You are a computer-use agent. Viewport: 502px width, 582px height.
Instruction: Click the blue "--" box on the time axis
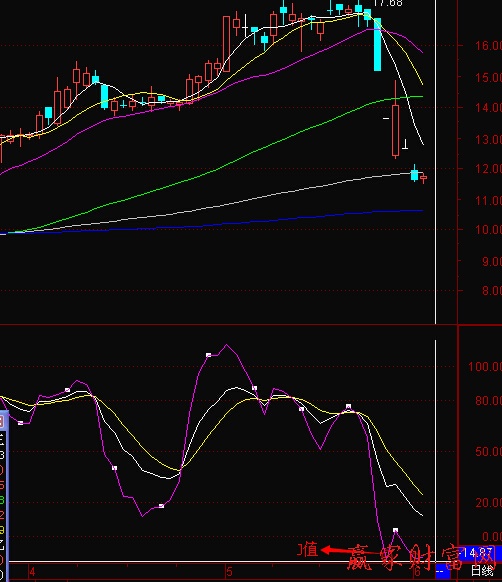click(442, 571)
